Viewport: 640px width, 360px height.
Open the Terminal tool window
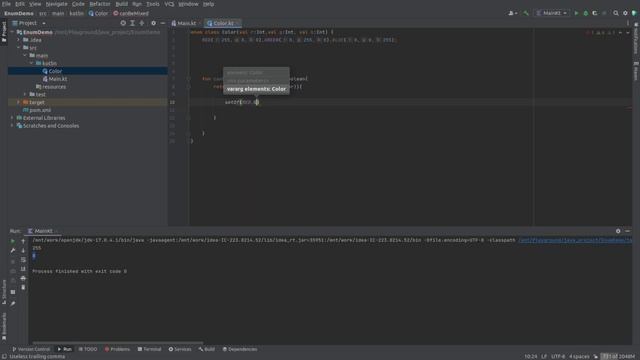(149, 349)
